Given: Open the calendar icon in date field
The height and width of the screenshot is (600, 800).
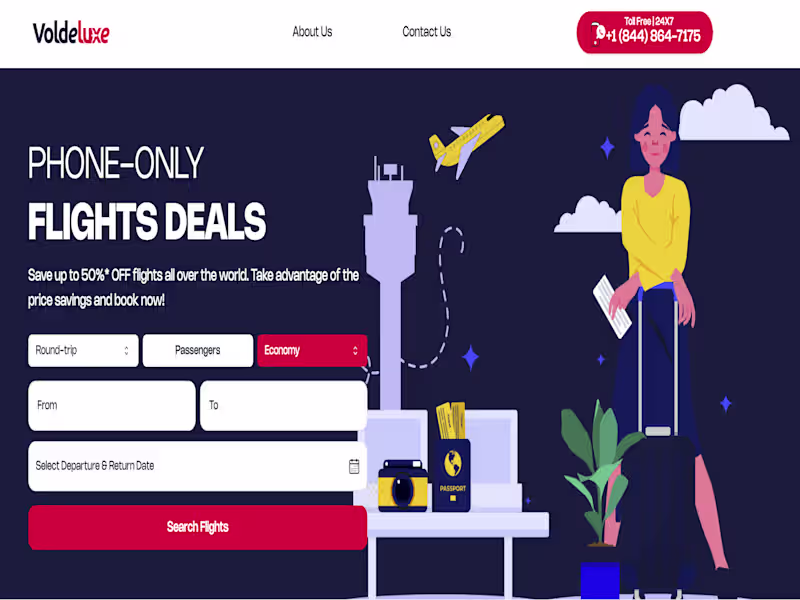Looking at the screenshot, I should pyautogui.click(x=354, y=466).
